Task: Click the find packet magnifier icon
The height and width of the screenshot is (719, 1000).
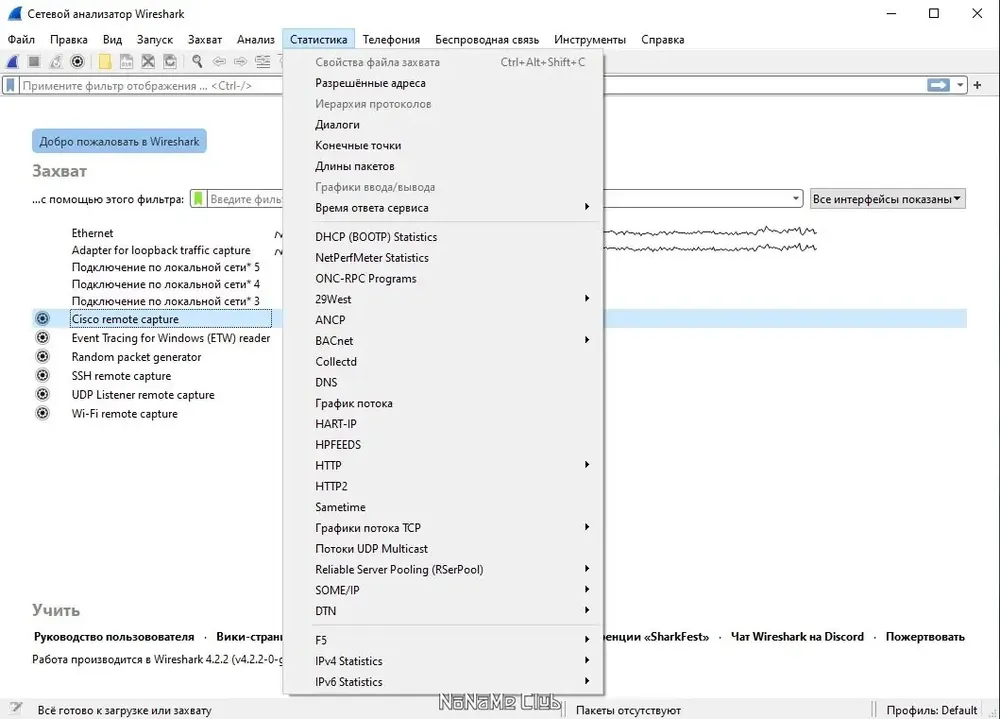Action: pyautogui.click(x=197, y=61)
